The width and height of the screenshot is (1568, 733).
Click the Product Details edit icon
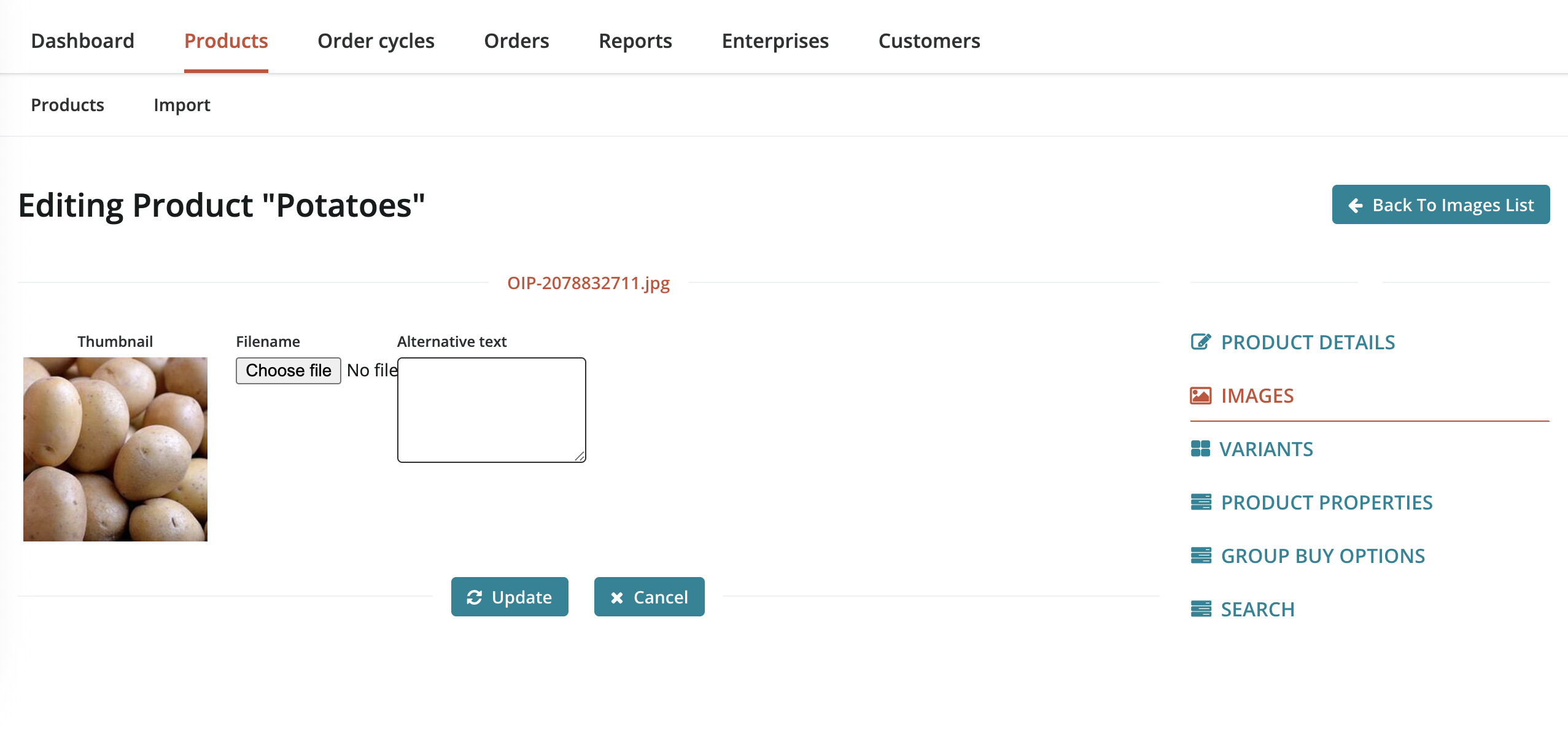click(1200, 342)
